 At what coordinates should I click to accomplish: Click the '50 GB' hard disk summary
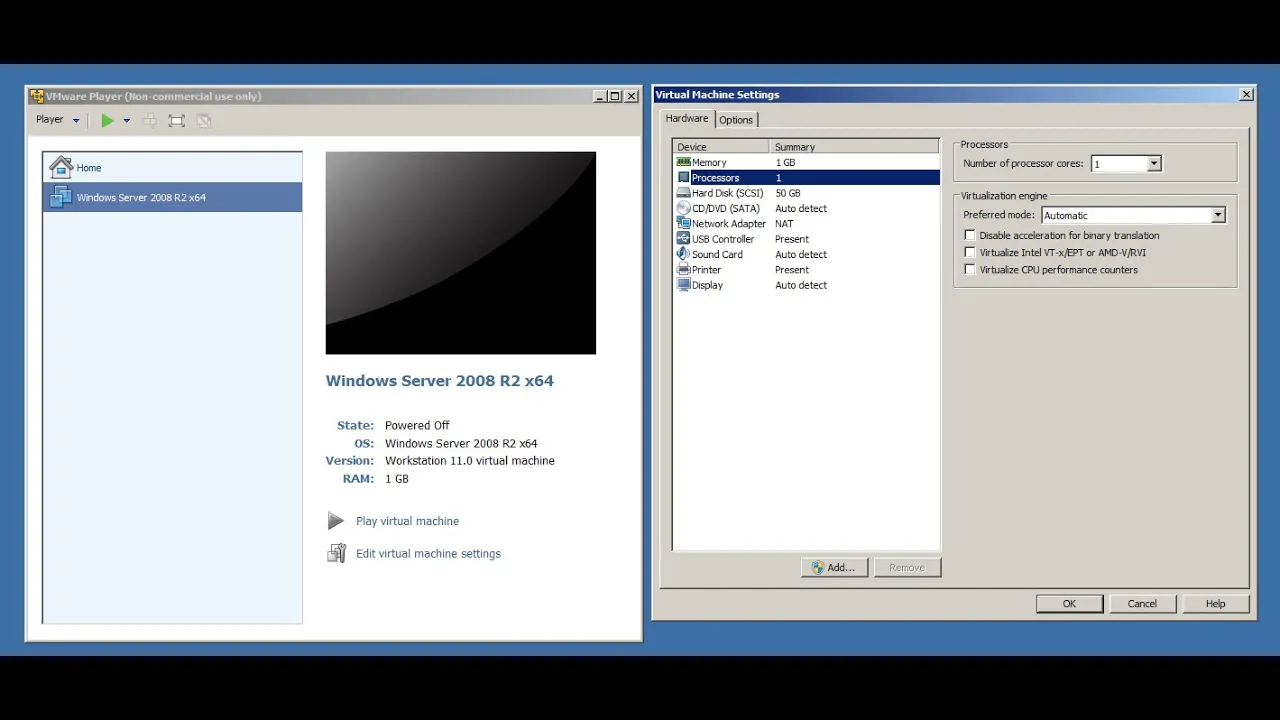click(788, 193)
